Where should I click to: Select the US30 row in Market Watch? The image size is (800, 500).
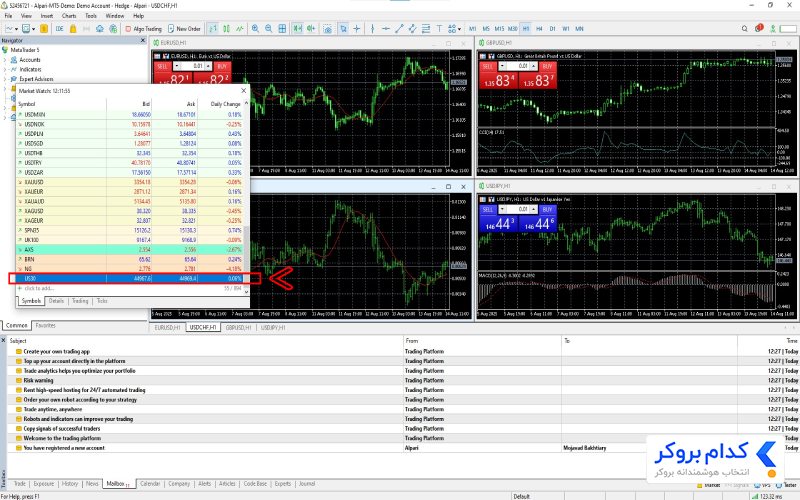click(x=130, y=279)
